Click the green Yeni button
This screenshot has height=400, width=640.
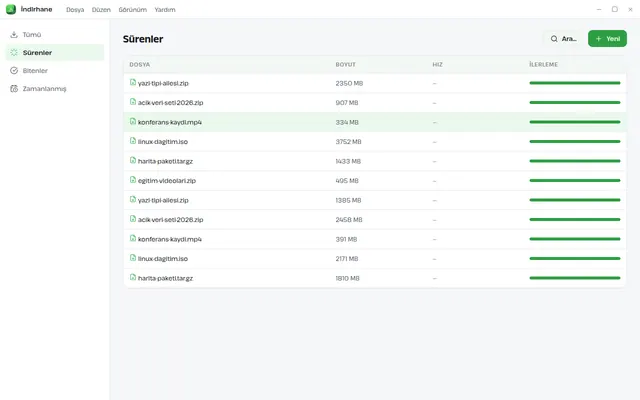(607, 39)
